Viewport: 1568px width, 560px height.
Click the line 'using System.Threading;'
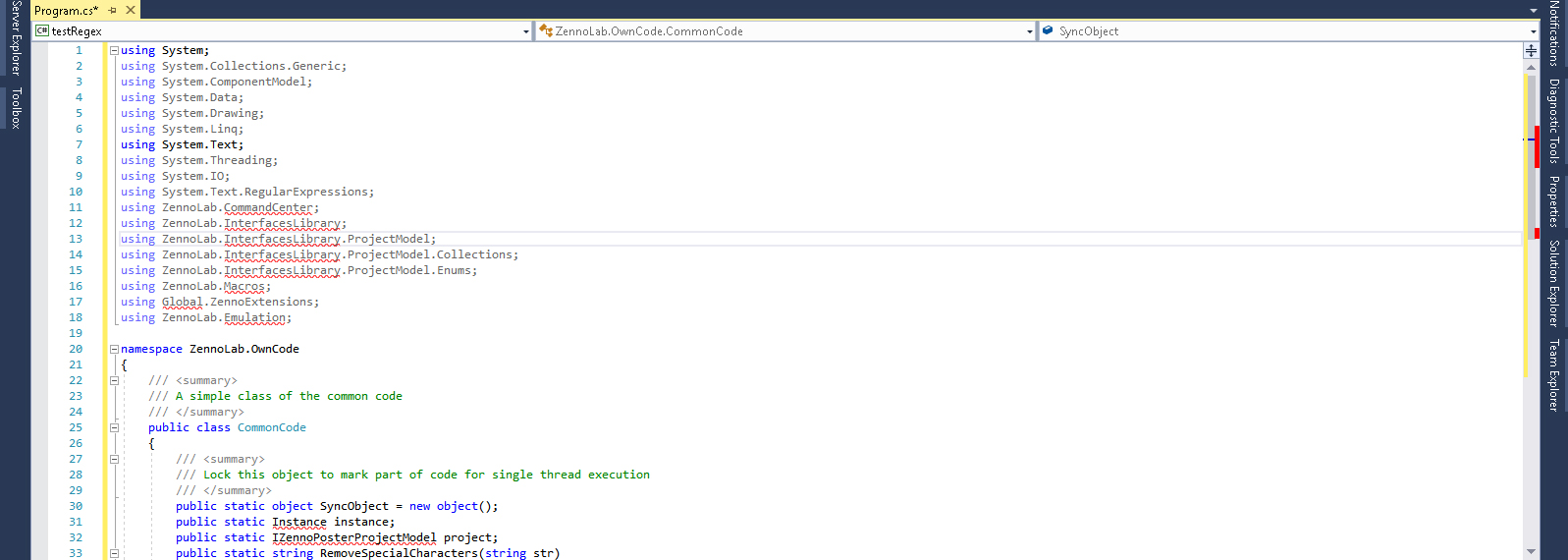199,160
